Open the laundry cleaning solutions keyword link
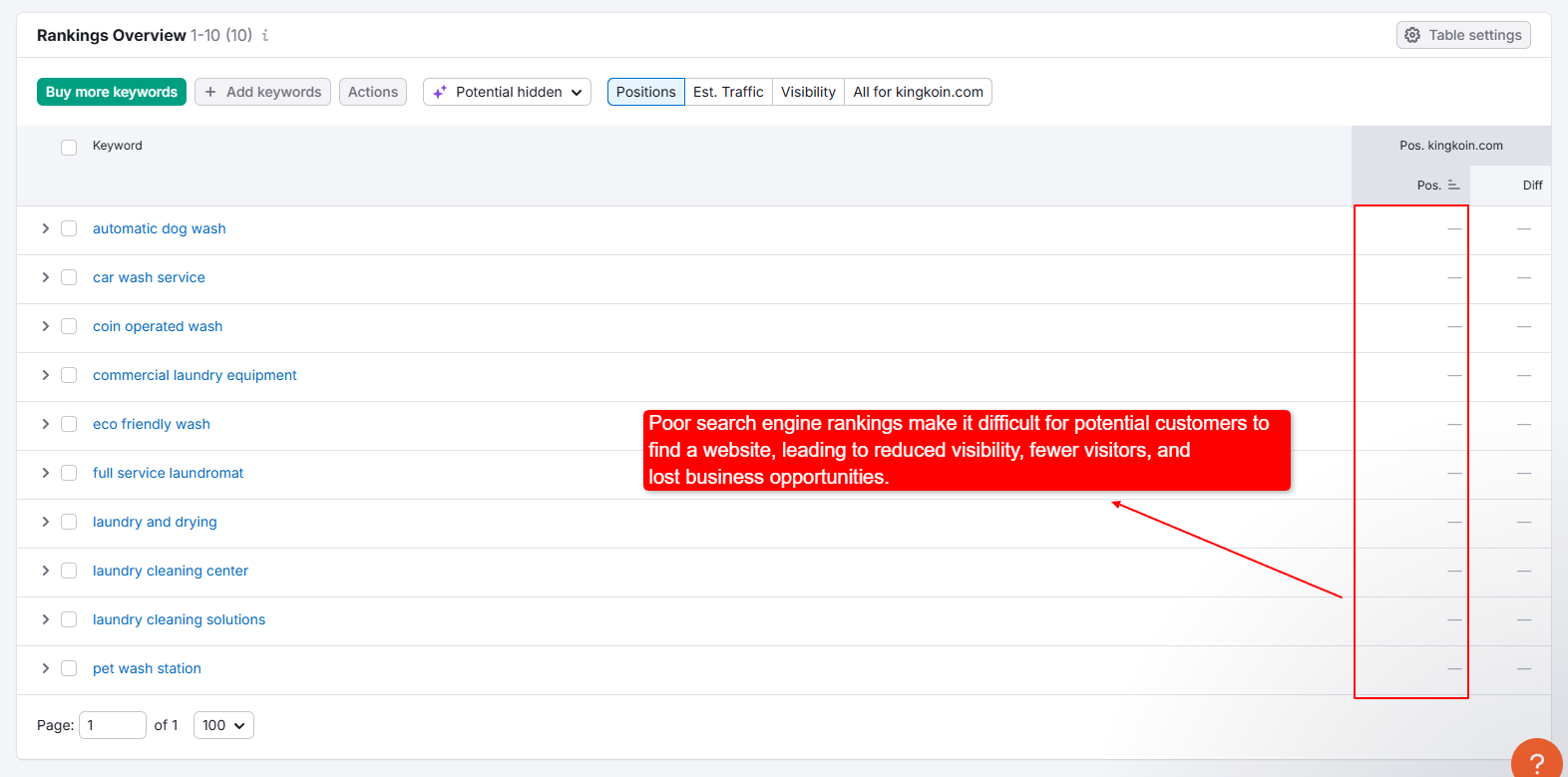 point(179,619)
